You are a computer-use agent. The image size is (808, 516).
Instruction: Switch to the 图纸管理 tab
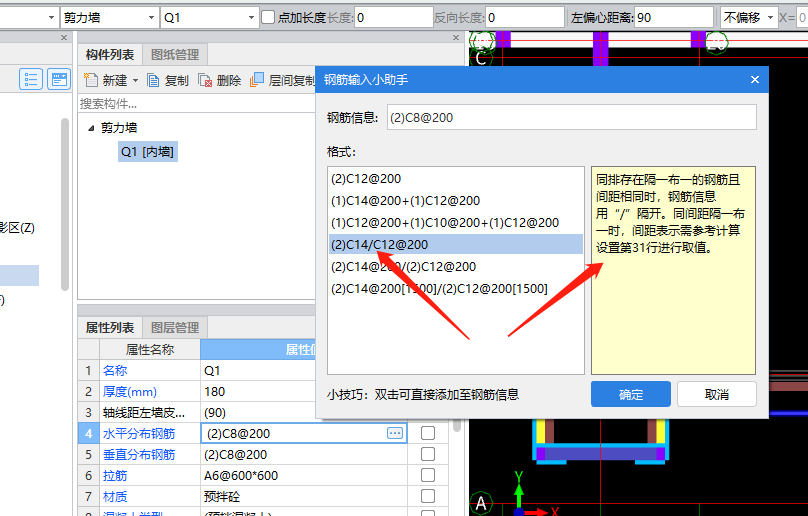(x=175, y=55)
